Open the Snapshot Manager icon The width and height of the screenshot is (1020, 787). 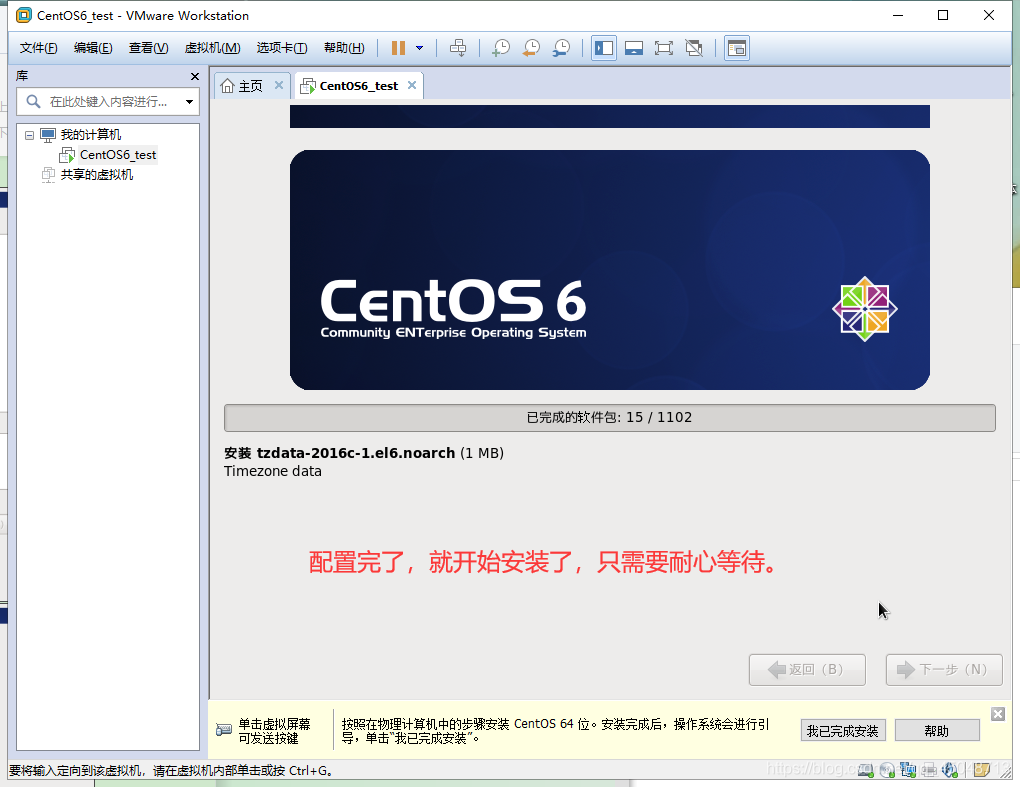point(561,47)
